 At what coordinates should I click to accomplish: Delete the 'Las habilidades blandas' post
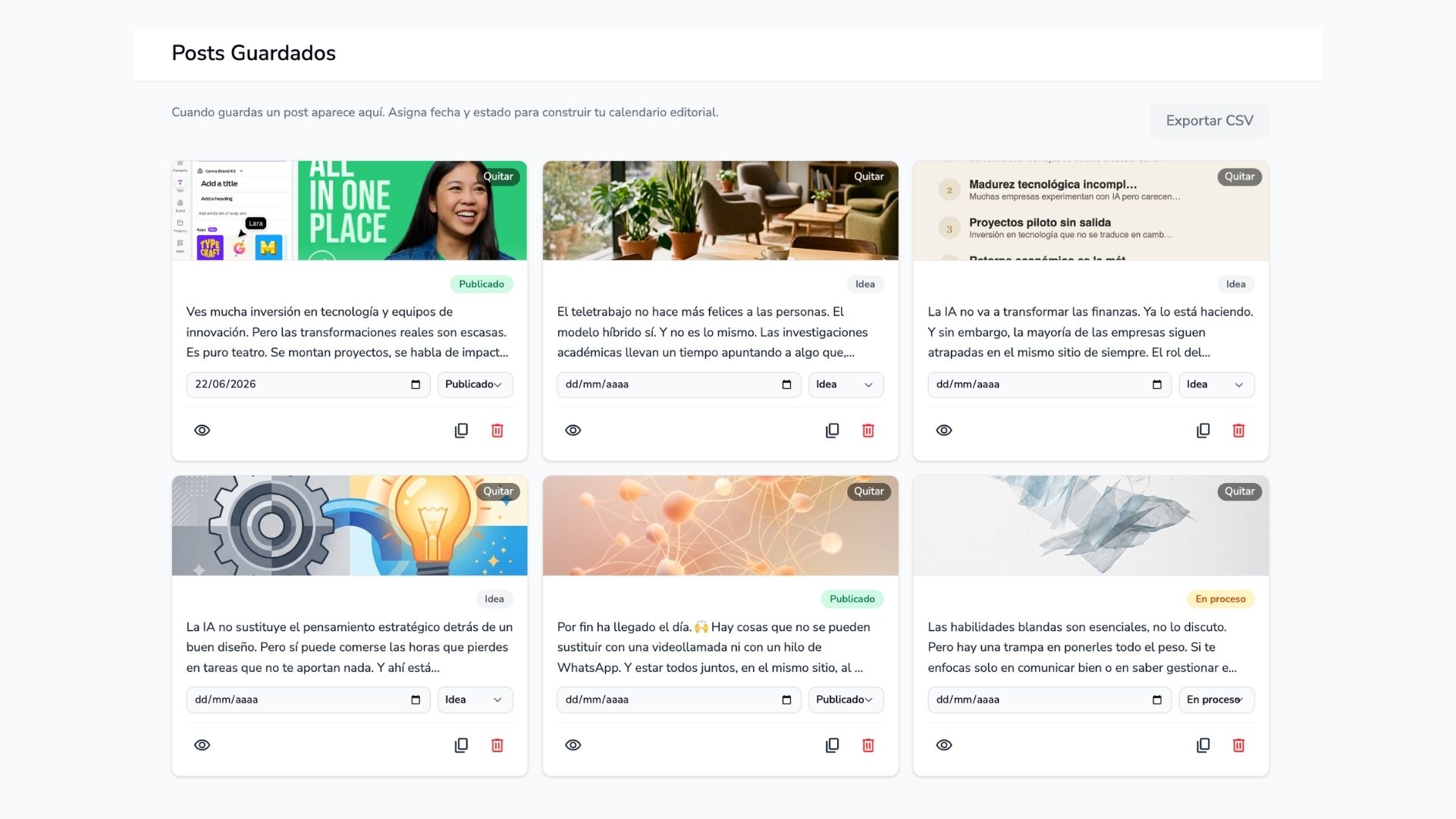(1238, 745)
